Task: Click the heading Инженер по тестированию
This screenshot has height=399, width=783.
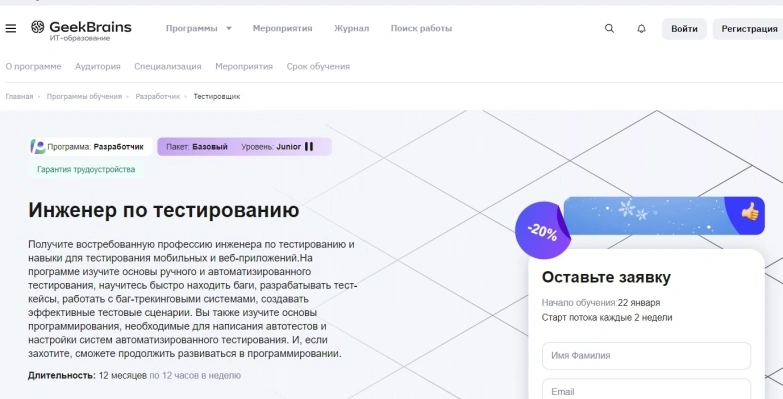Action: coord(164,210)
